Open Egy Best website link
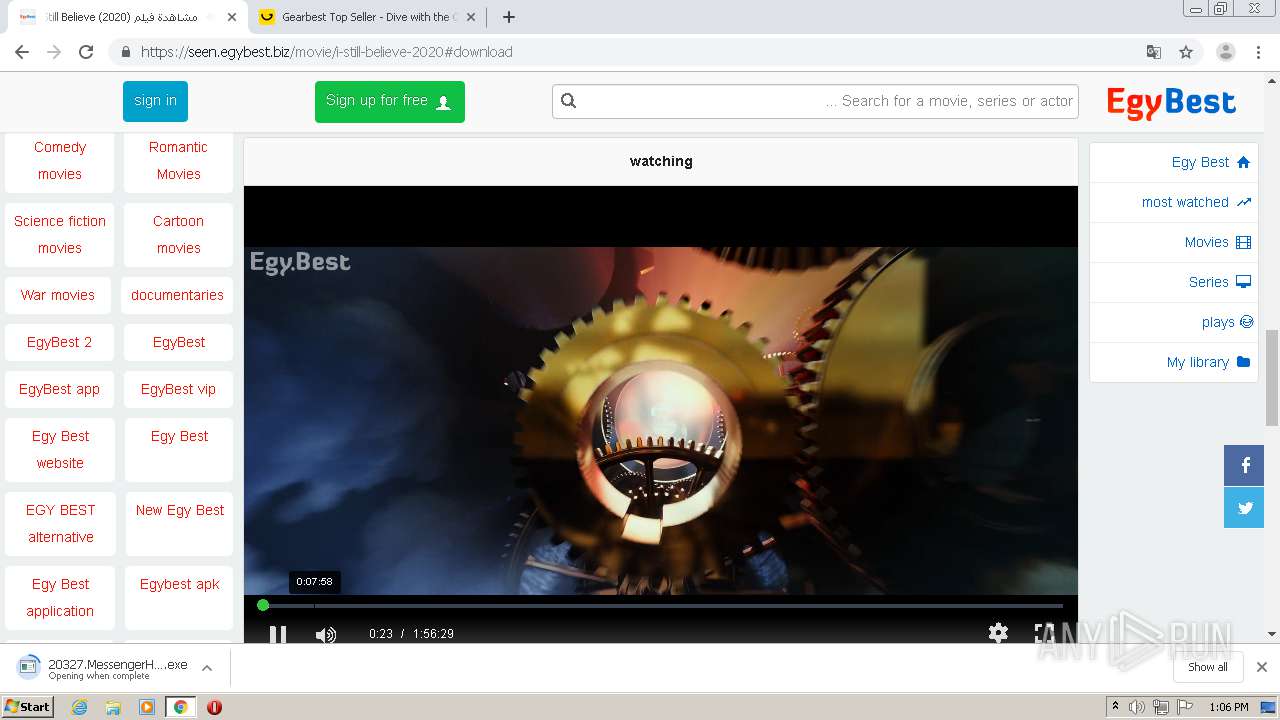Viewport: 1280px width, 720px height. (x=60, y=449)
